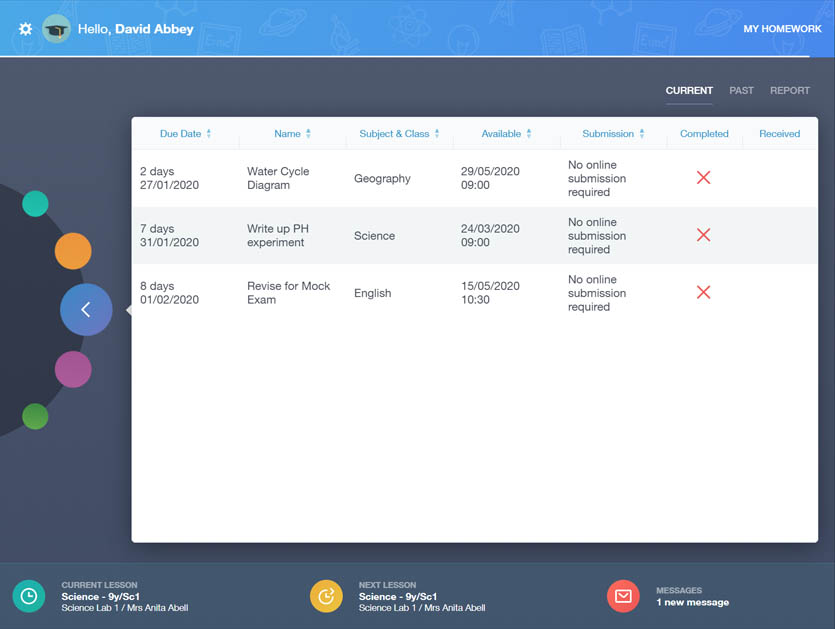835x629 pixels.
Task: Click available date '29/05/2020 09:00'
Action: 490,178
